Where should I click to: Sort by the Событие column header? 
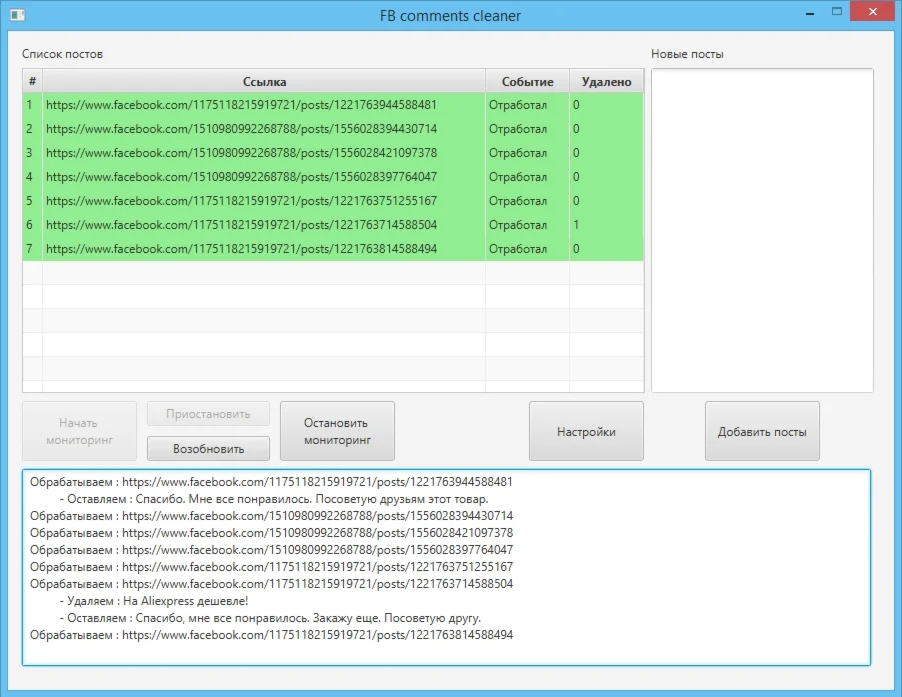click(527, 82)
